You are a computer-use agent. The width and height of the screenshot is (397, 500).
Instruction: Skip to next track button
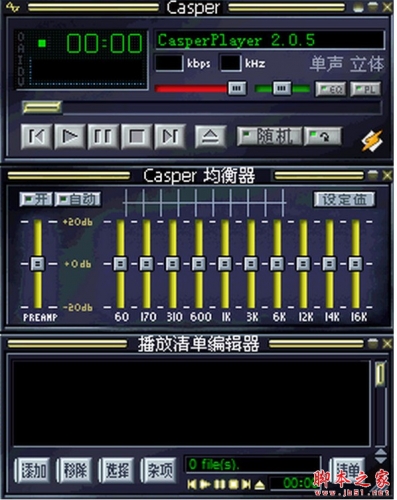pos(170,136)
